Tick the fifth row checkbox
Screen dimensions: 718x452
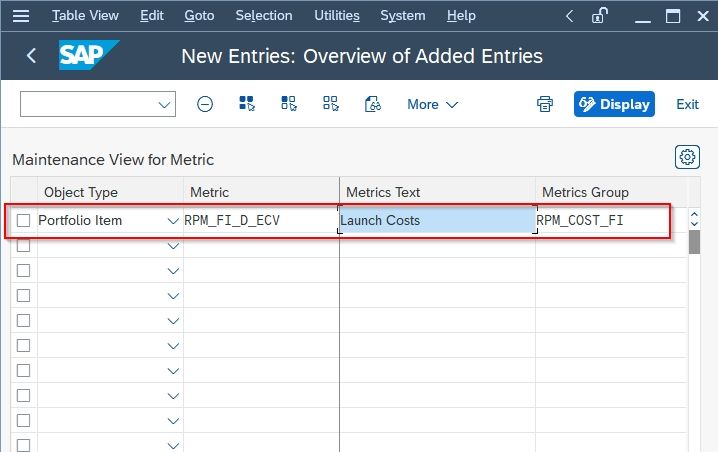23,321
